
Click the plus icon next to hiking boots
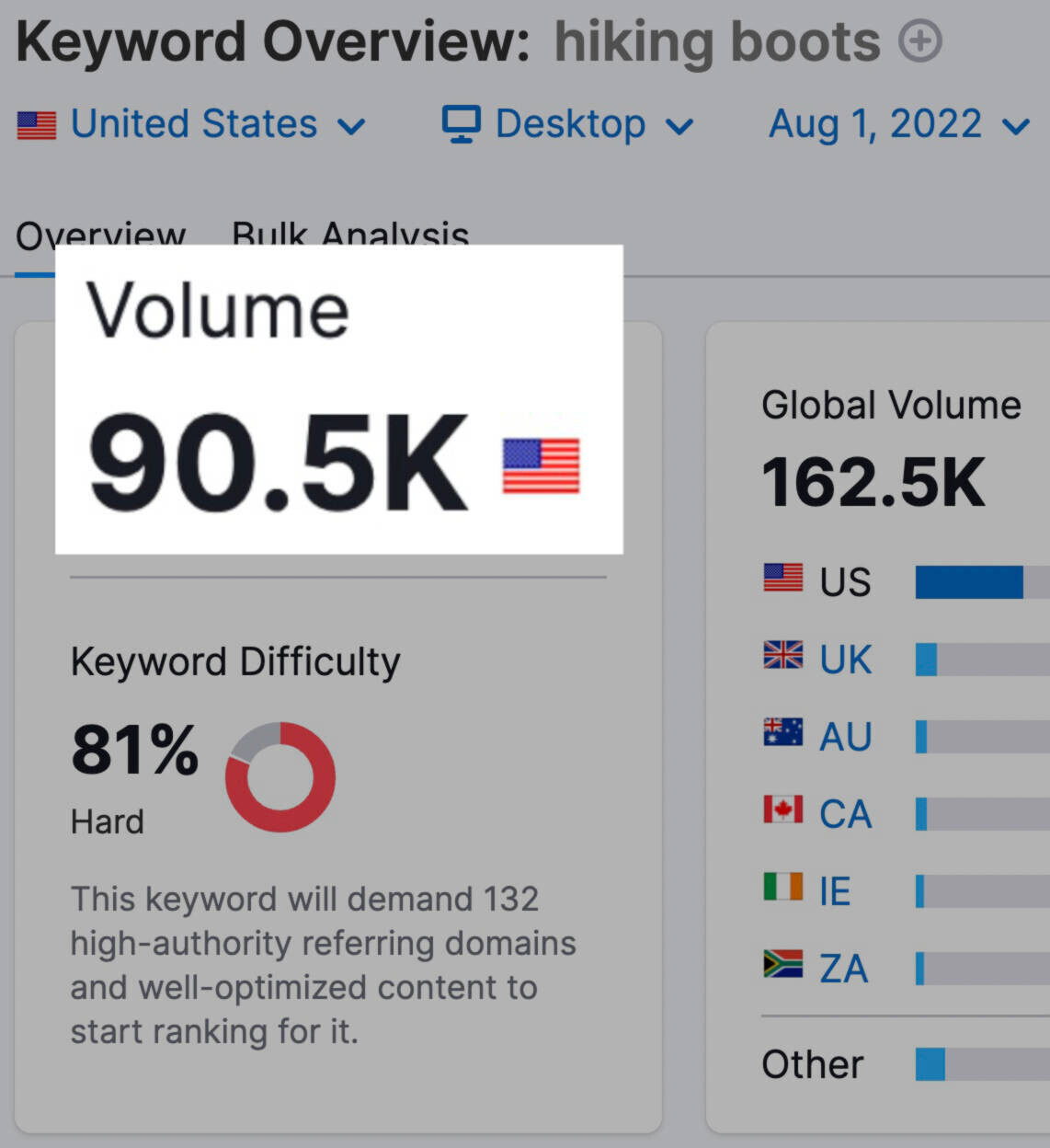pos(920,41)
